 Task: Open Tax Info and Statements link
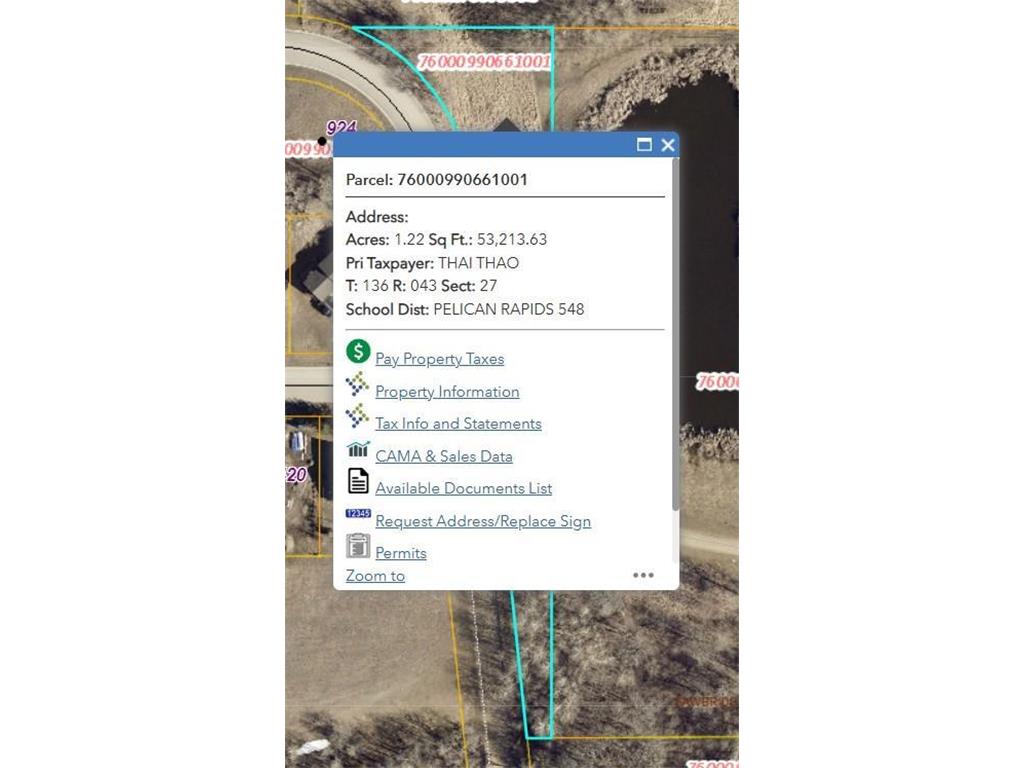(458, 424)
